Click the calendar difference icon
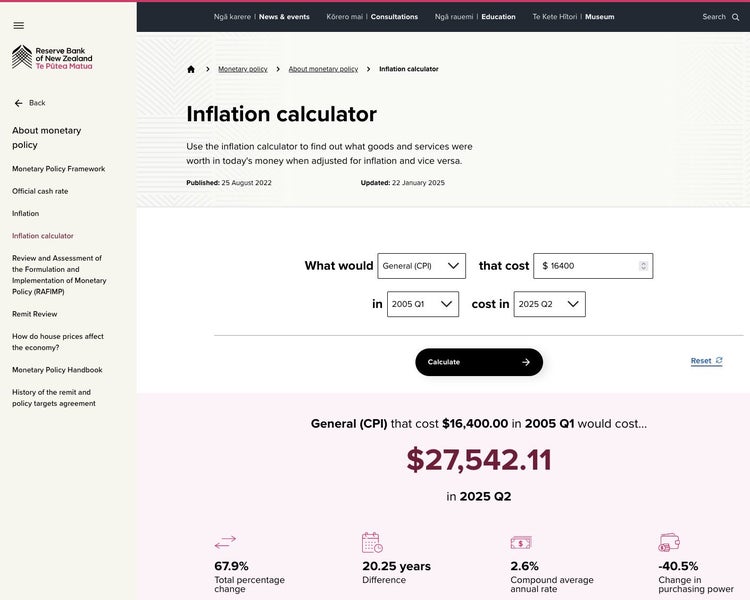The width and height of the screenshot is (750, 600). coord(372,542)
